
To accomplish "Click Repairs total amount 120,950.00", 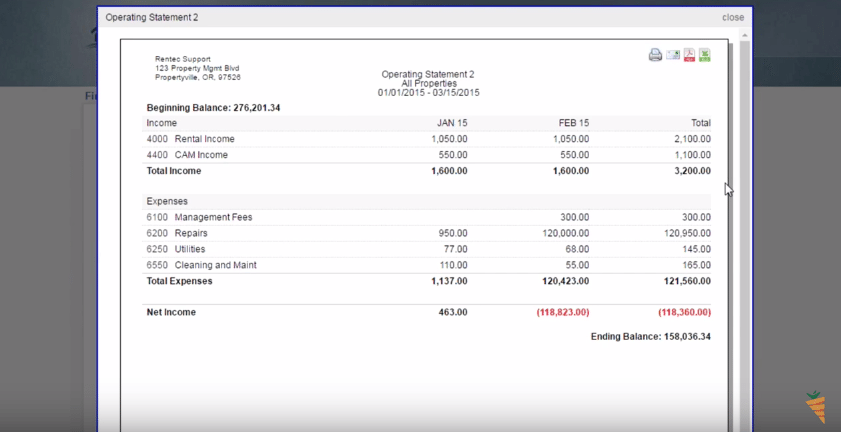I will 687,233.
